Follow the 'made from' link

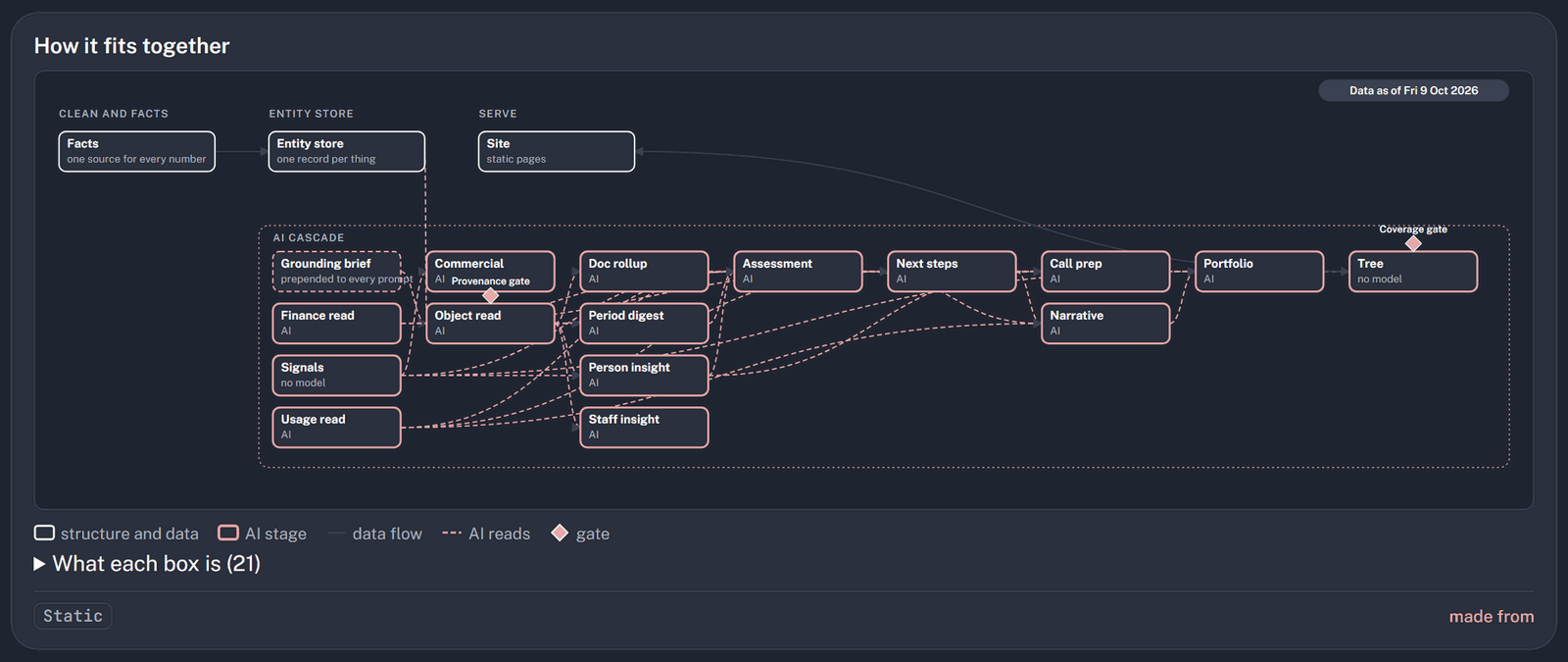(x=1492, y=617)
